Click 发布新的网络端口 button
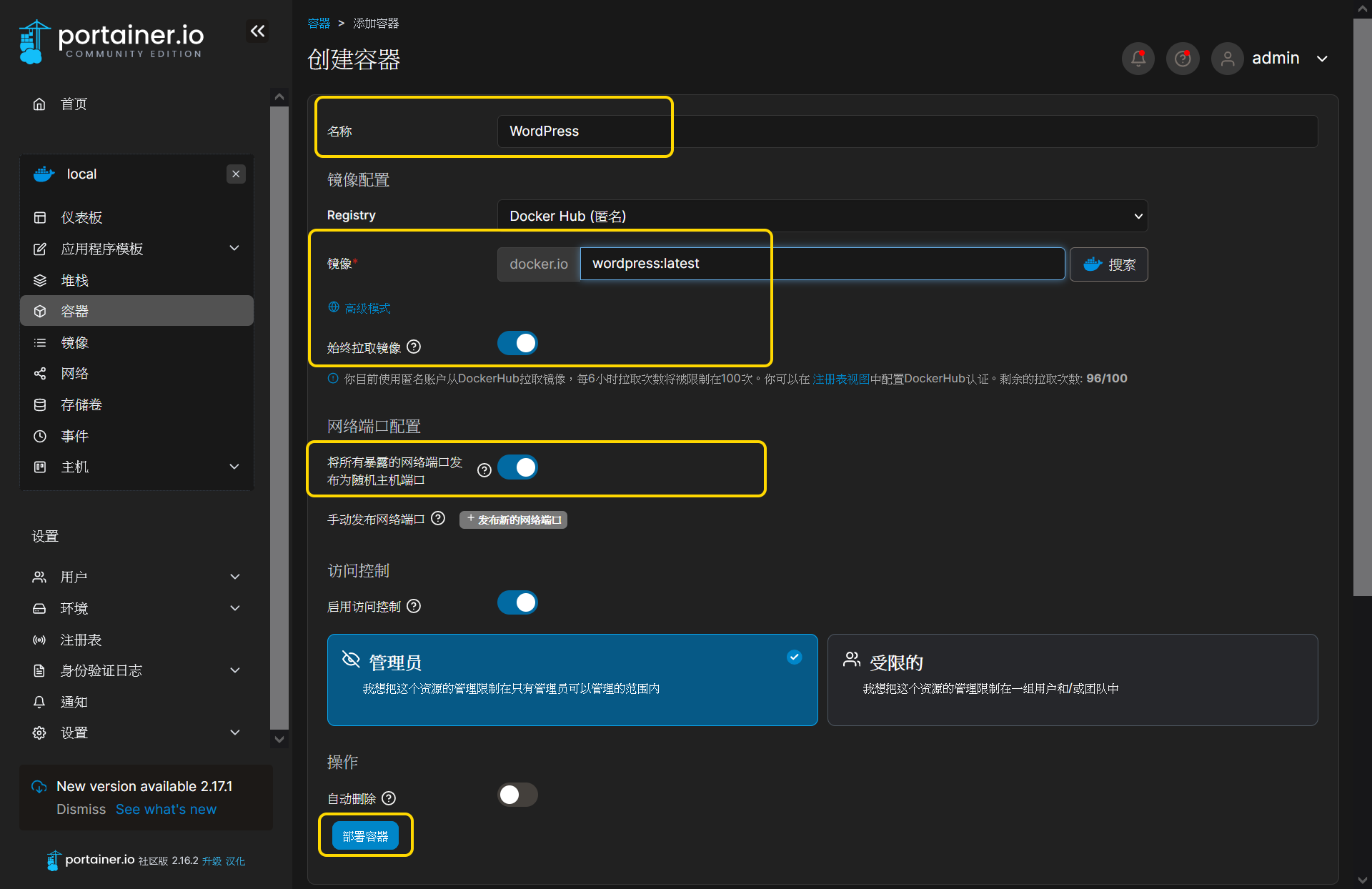This screenshot has height=889, width=1372. click(x=513, y=520)
